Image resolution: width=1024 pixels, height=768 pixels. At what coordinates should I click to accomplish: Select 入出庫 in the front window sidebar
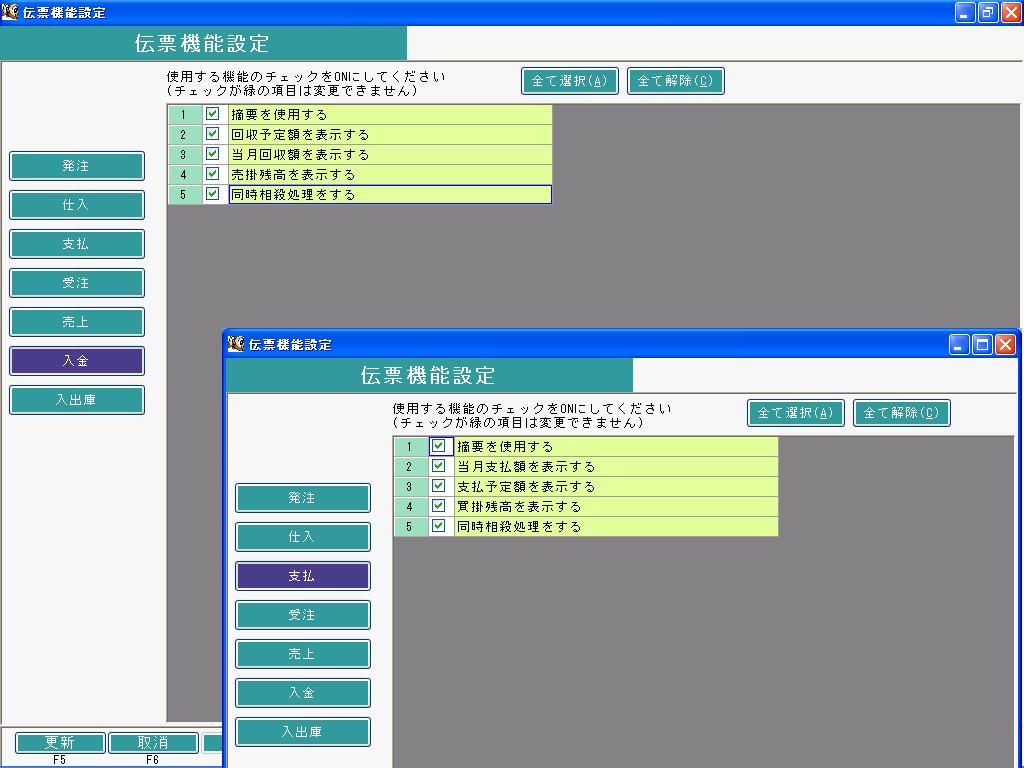click(302, 731)
